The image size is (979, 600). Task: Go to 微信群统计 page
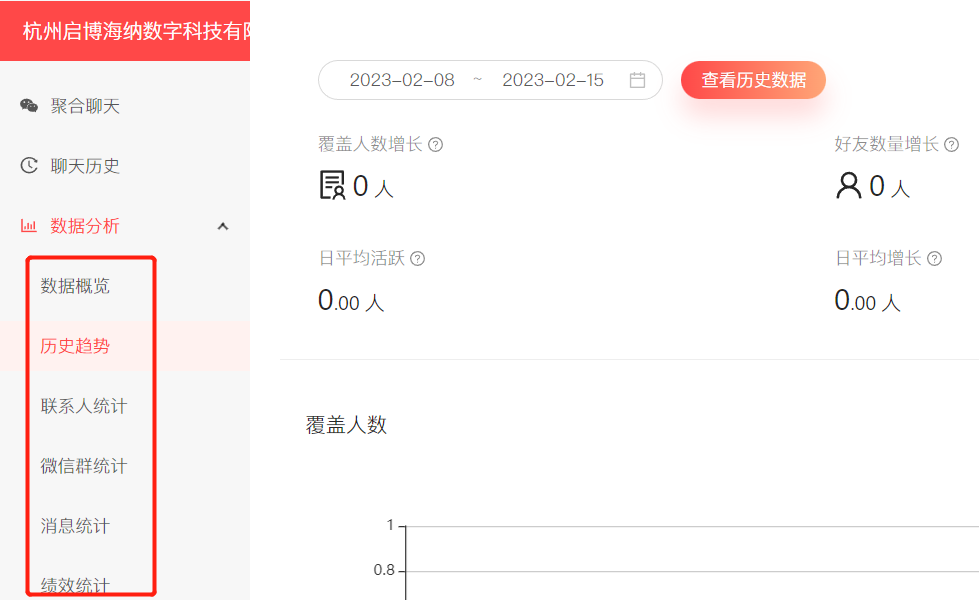click(84, 466)
